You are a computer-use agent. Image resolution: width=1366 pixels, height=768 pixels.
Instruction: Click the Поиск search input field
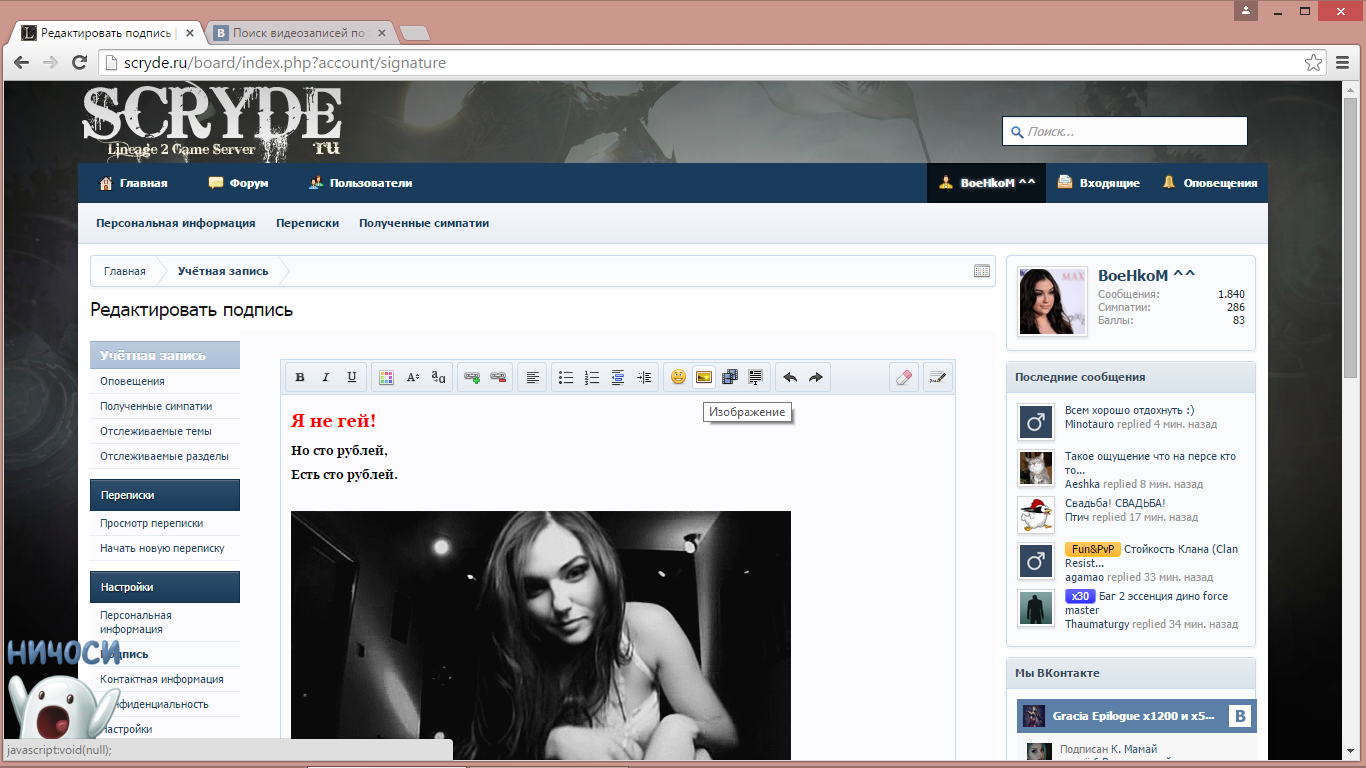tap(1132, 131)
